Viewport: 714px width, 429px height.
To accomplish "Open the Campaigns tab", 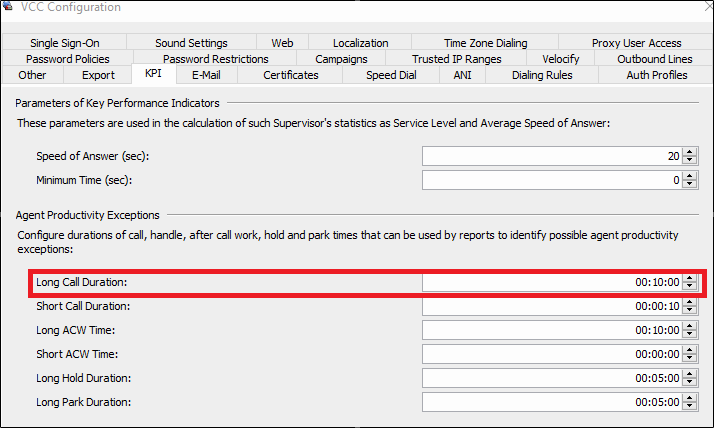I will [341, 59].
